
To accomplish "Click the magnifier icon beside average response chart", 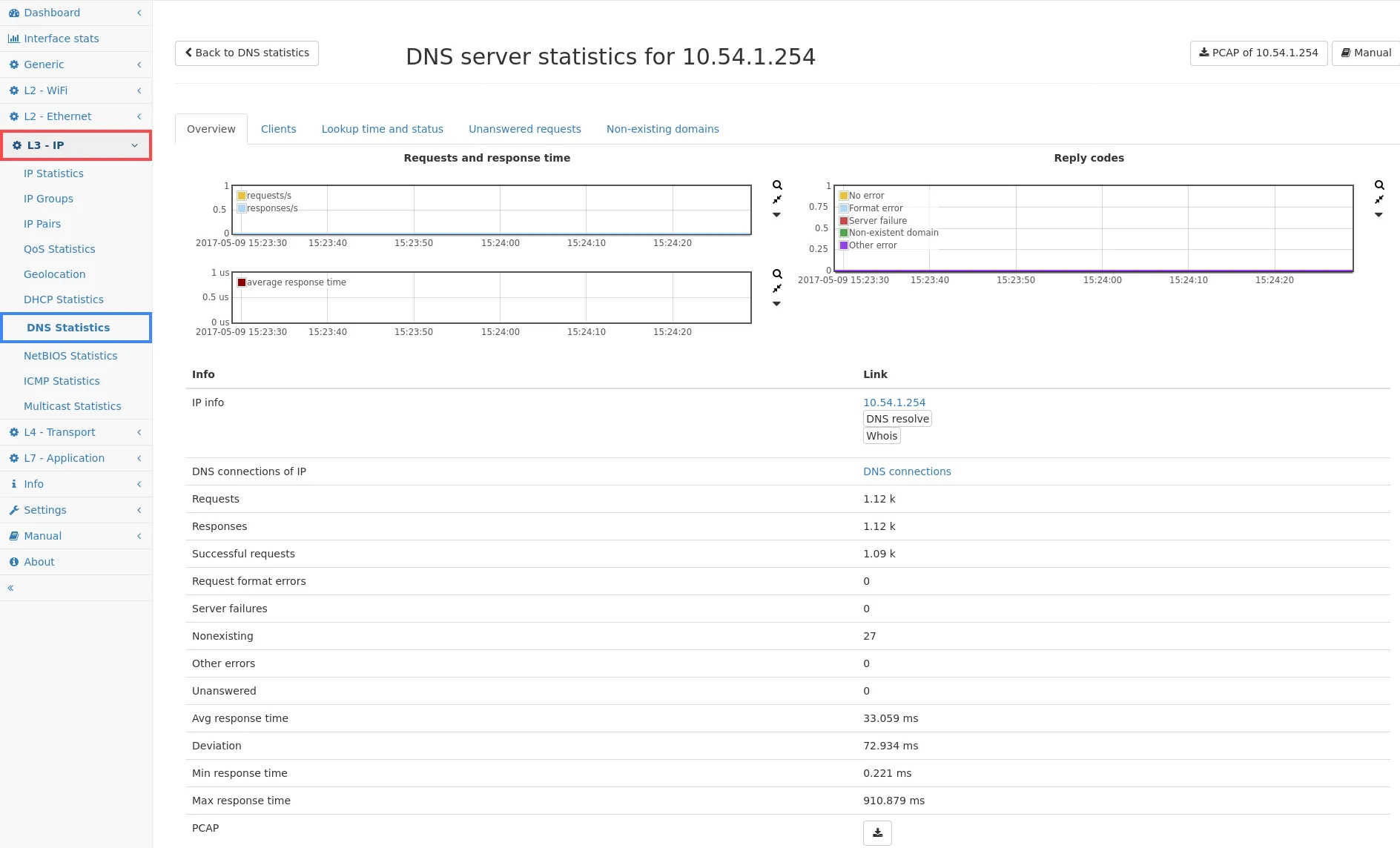I will pos(777,274).
